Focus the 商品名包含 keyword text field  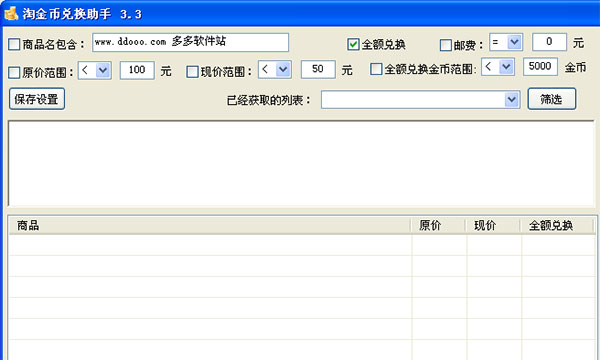pyautogui.click(x=190, y=42)
